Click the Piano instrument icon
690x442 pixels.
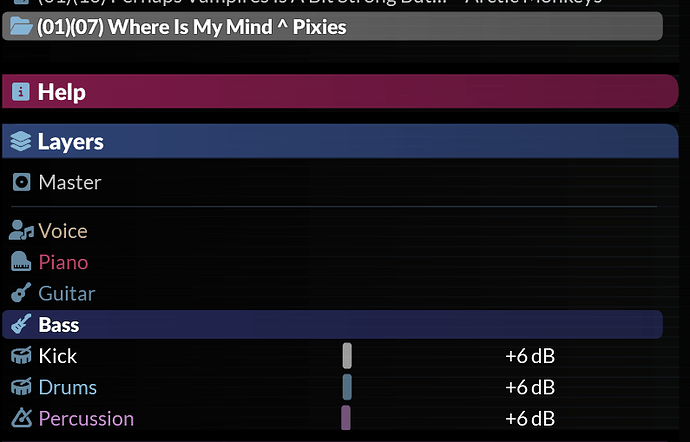[21, 262]
